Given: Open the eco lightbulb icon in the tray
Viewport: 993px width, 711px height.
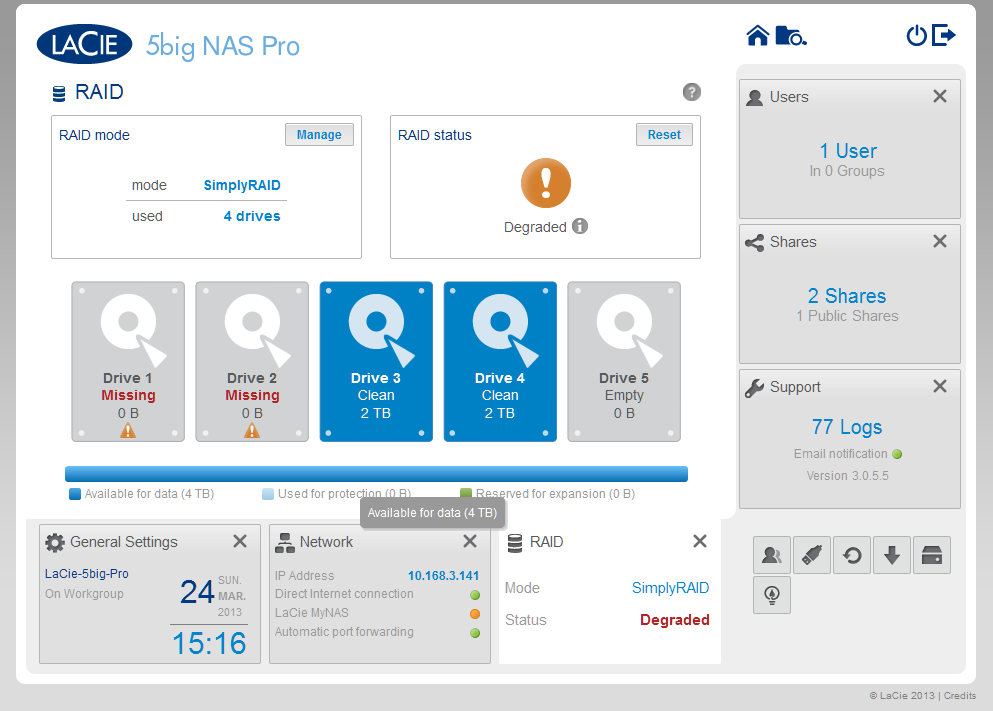Looking at the screenshot, I should coord(772,595).
